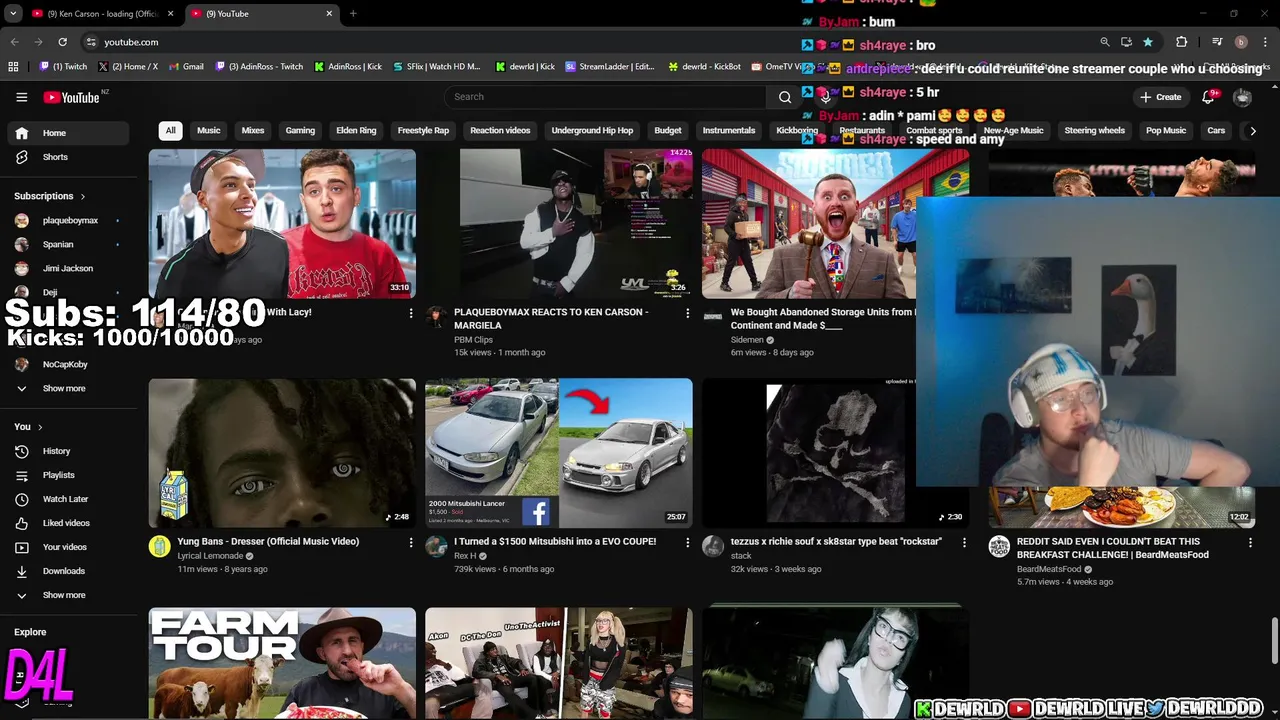
Task: Click the YouTube logo
Action: 72,97
